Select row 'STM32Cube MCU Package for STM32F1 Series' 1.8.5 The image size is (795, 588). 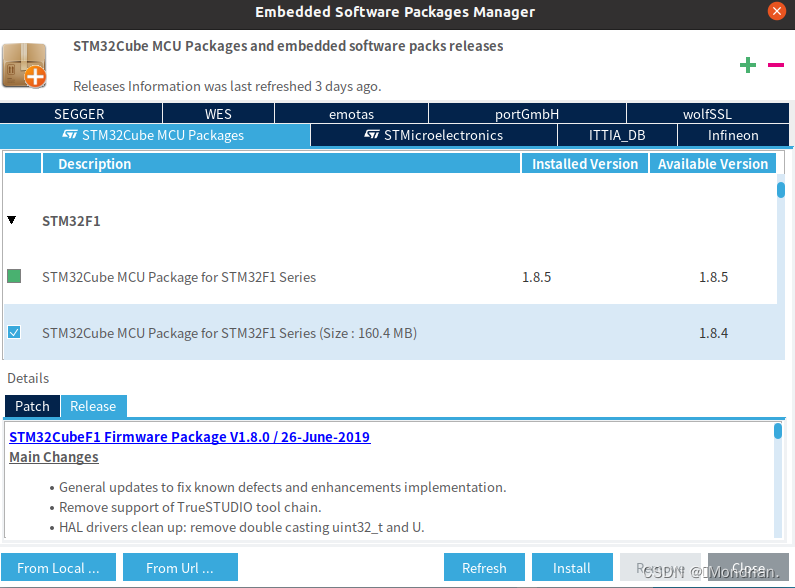click(390, 277)
